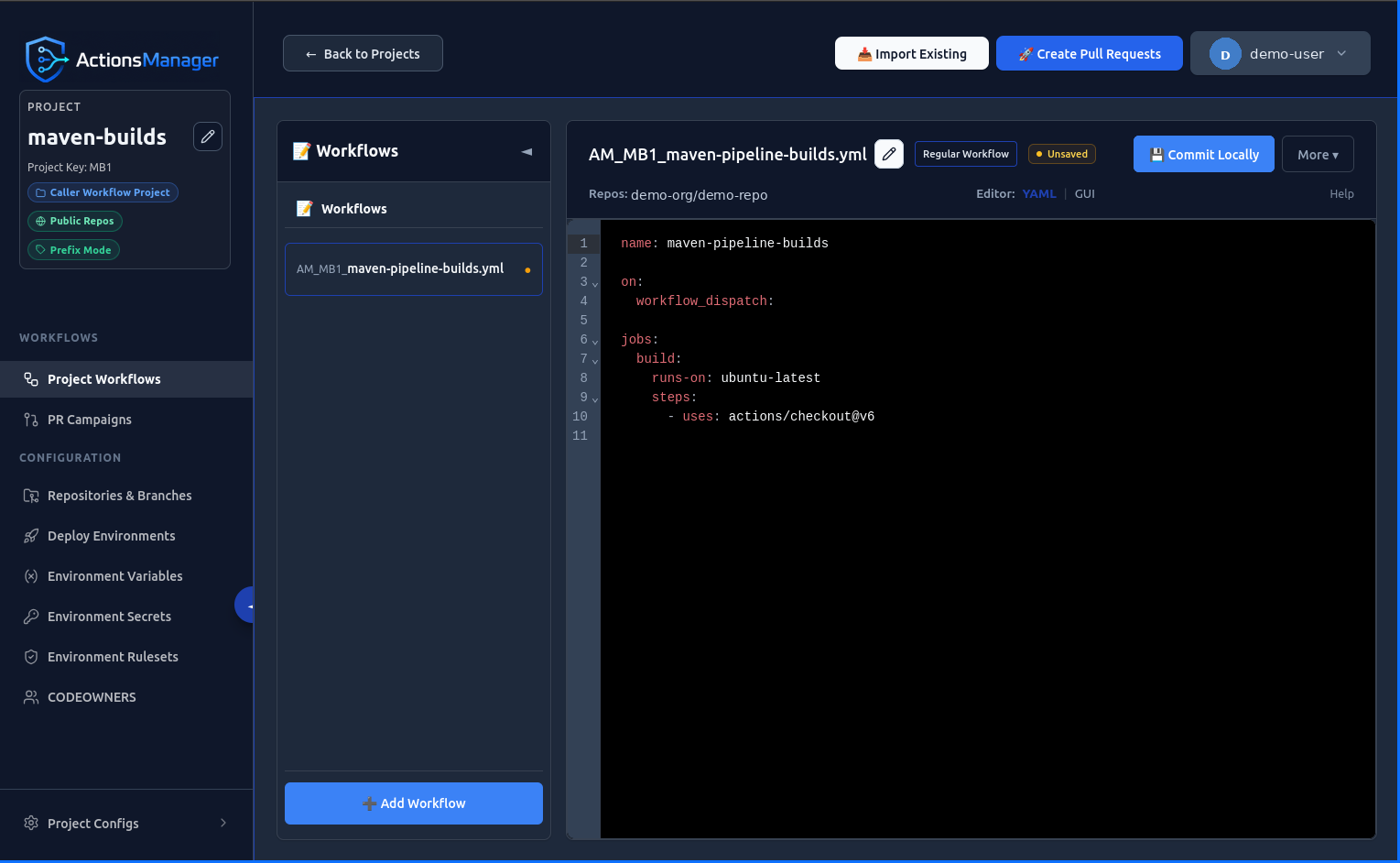This screenshot has height=863, width=1400.
Task: Open CODEOWNERS page
Action: coord(126,697)
